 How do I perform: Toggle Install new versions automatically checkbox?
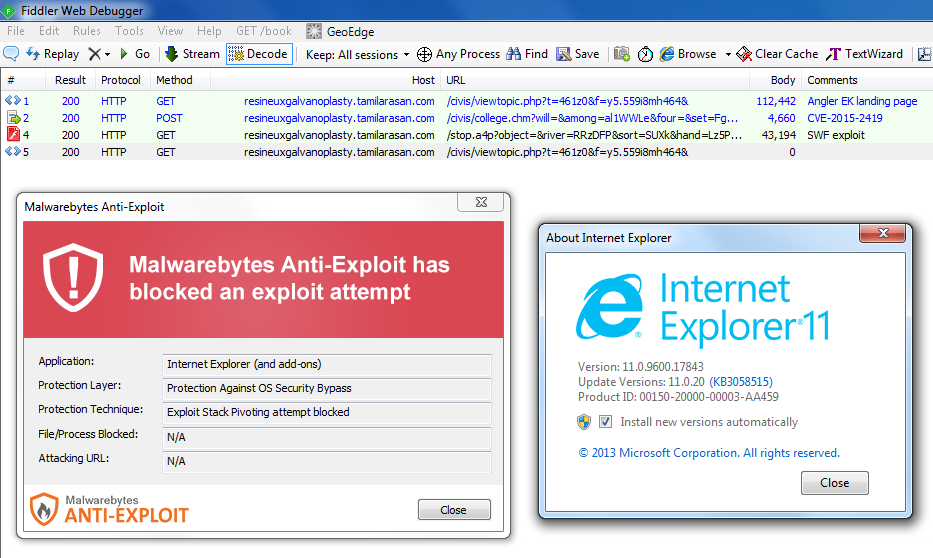605,422
